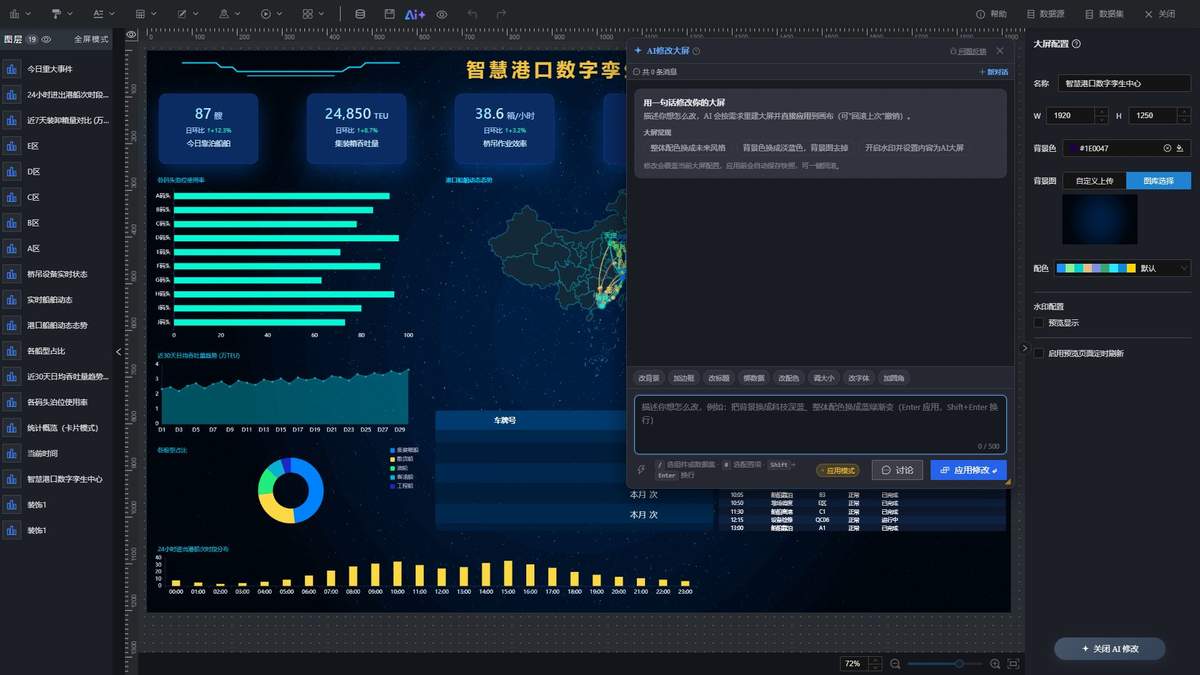
Task: Click the AI prompt description text area
Action: pyautogui.click(x=820, y=424)
